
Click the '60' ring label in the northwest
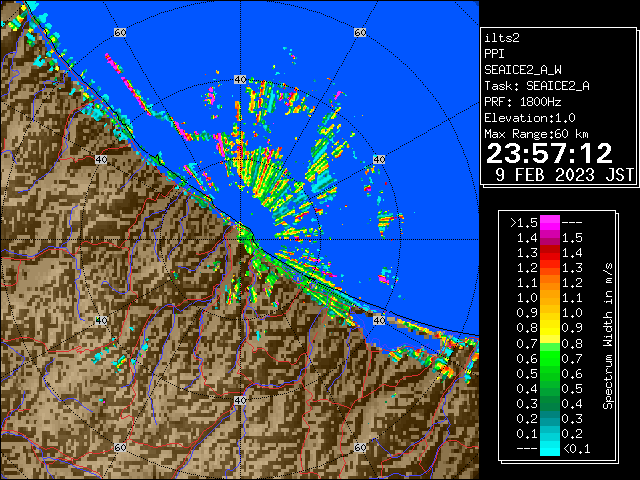120,32
